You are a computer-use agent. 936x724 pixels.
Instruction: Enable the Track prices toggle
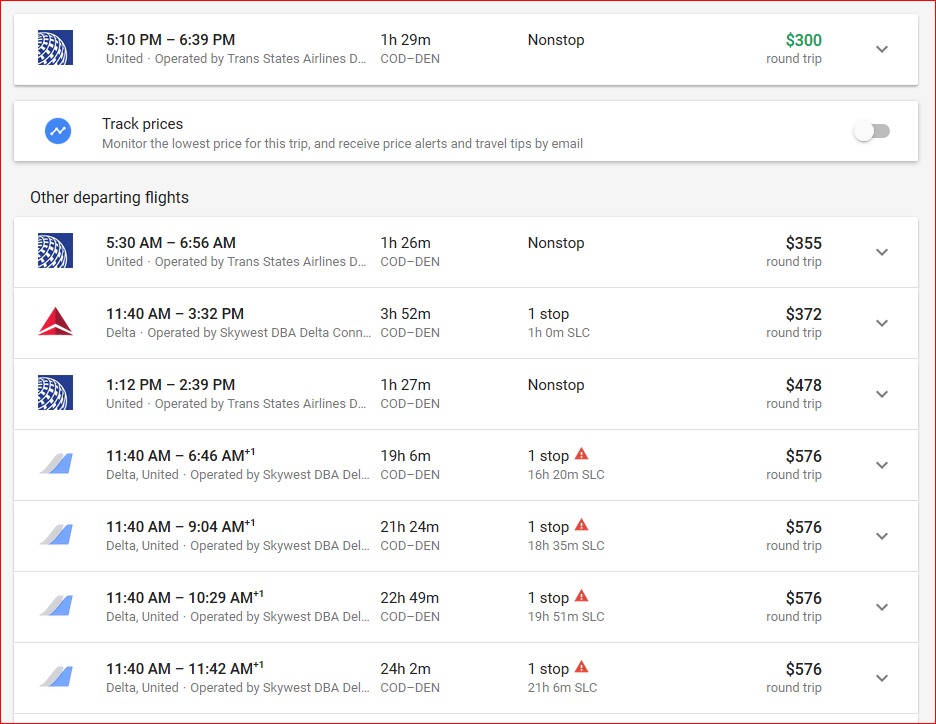pos(871,131)
